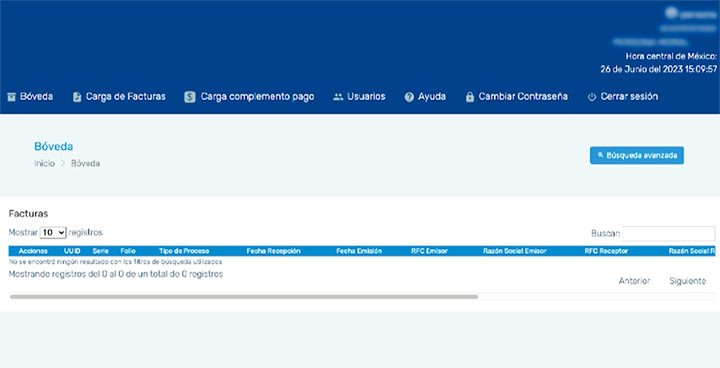Click the Carga complemento pago dollar icon
The height and width of the screenshot is (368, 720).
pyautogui.click(x=190, y=97)
